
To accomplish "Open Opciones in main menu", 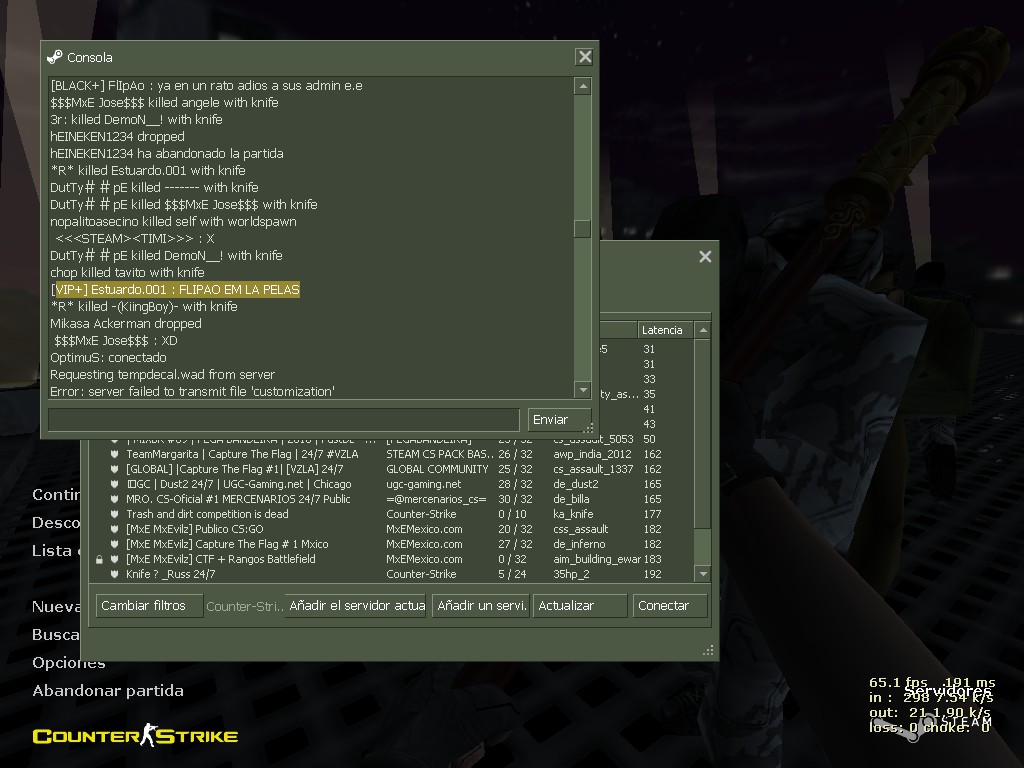I will 69,662.
